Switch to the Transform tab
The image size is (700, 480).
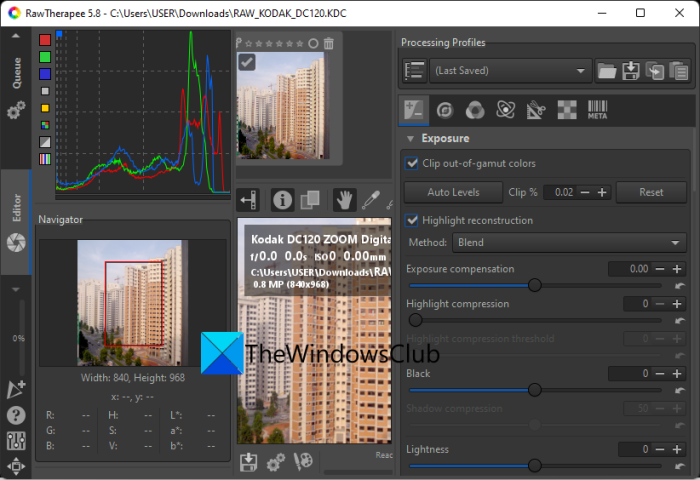coord(535,110)
